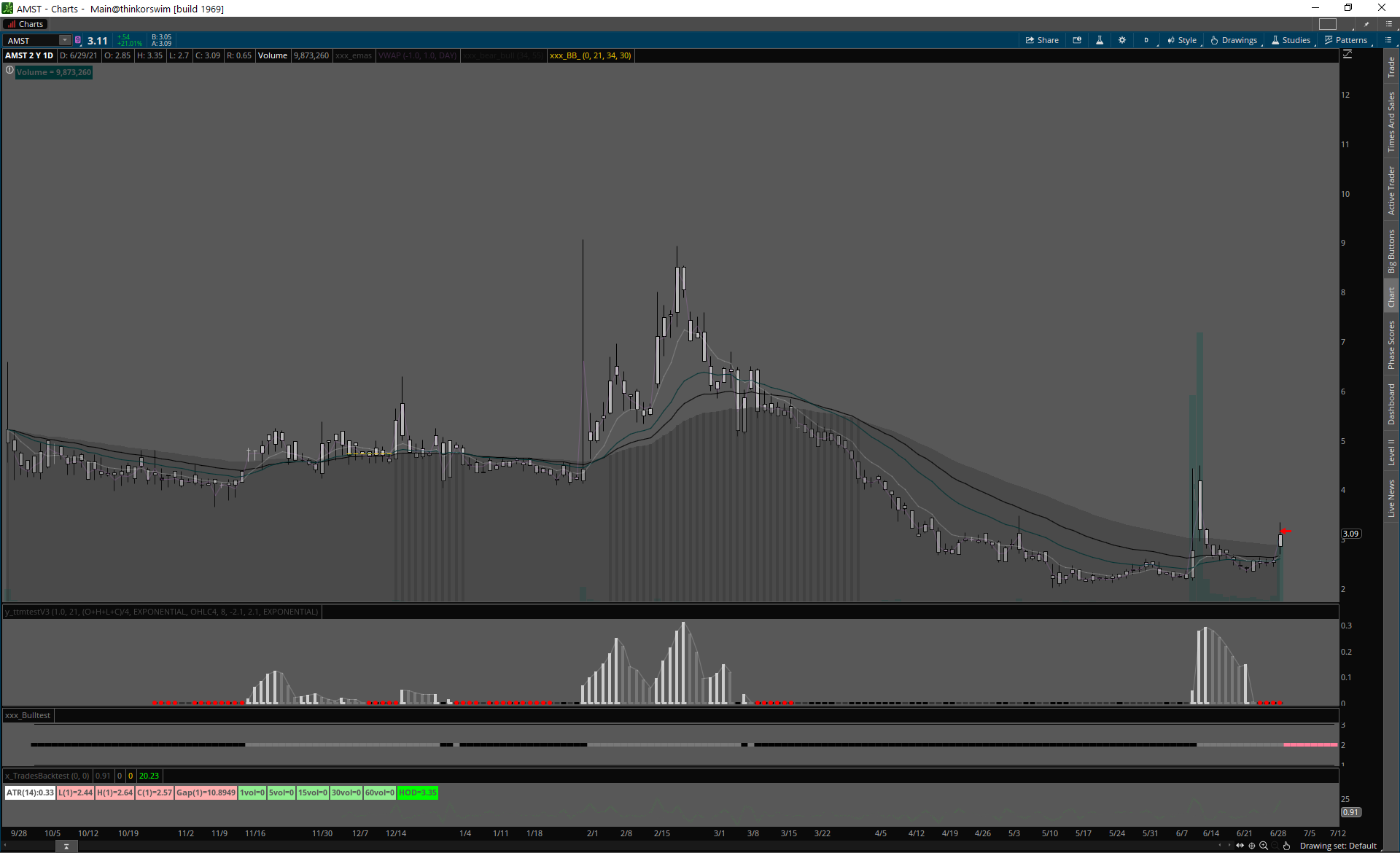Open the Live News sidebar tab
This screenshot has width=1400, height=853.
(x=1391, y=499)
